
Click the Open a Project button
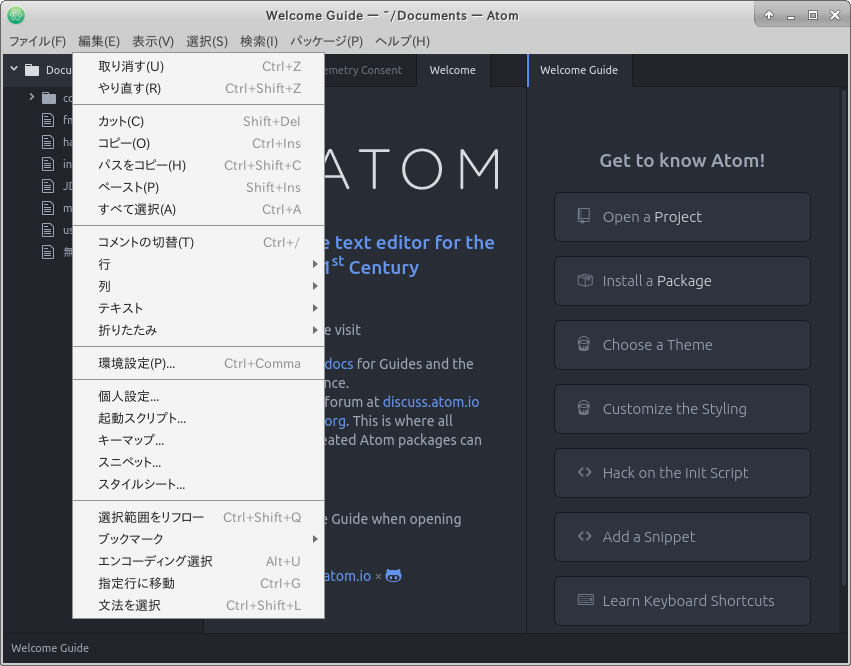(x=682, y=217)
